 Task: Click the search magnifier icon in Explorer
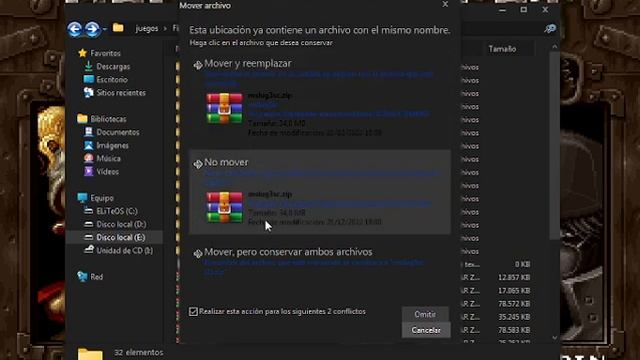(550, 29)
